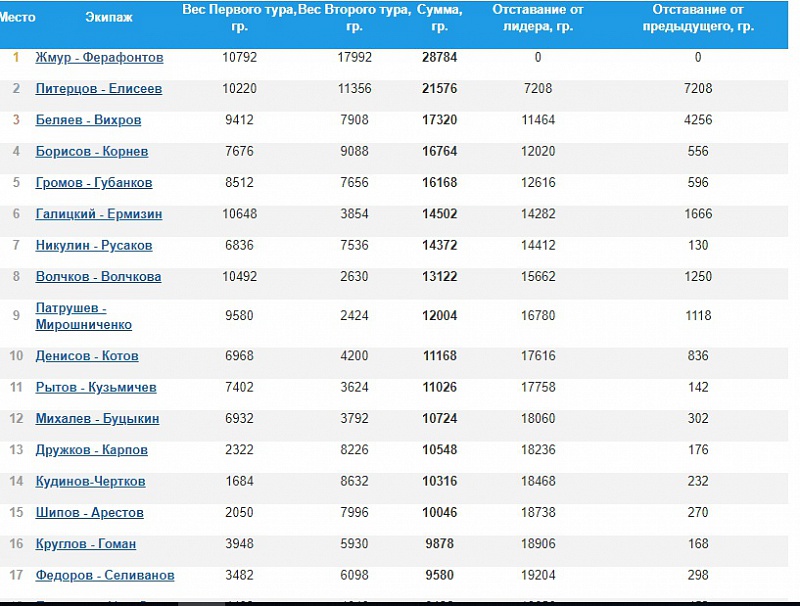
Task: Select the Борисов - Корнев link
Action: pos(91,152)
